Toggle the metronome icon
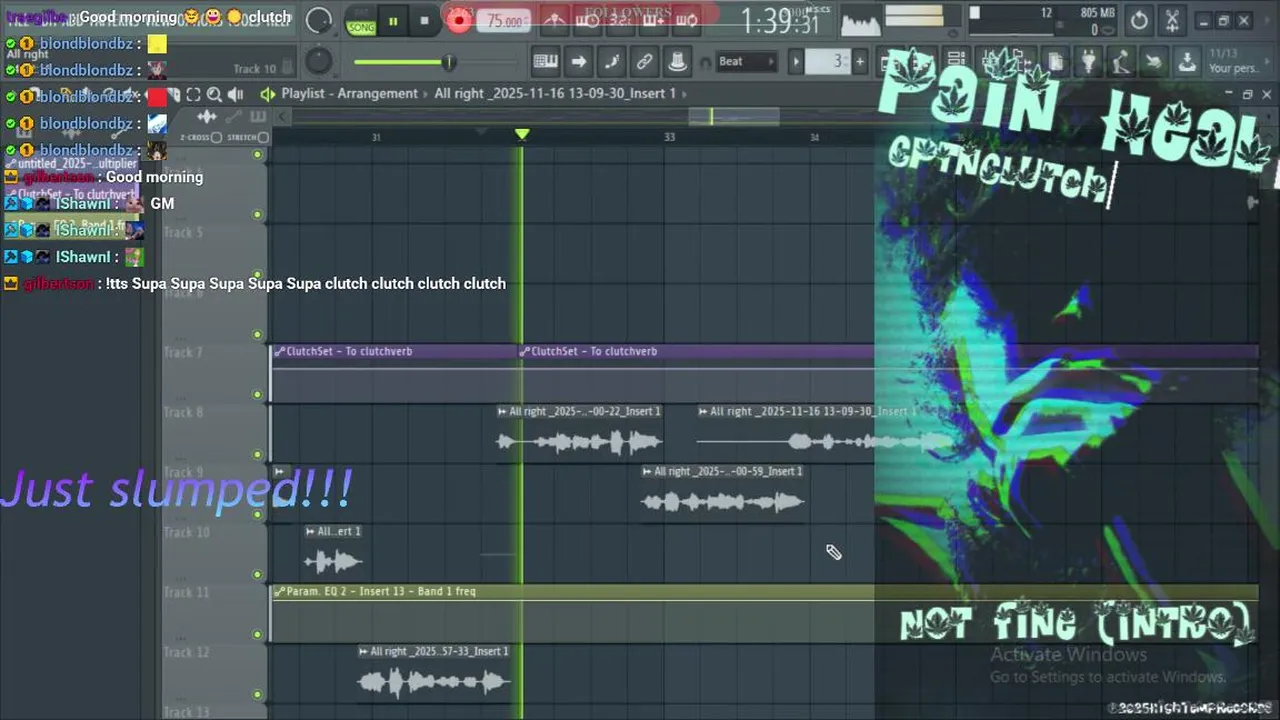The width and height of the screenshot is (1280, 720). click(x=556, y=21)
